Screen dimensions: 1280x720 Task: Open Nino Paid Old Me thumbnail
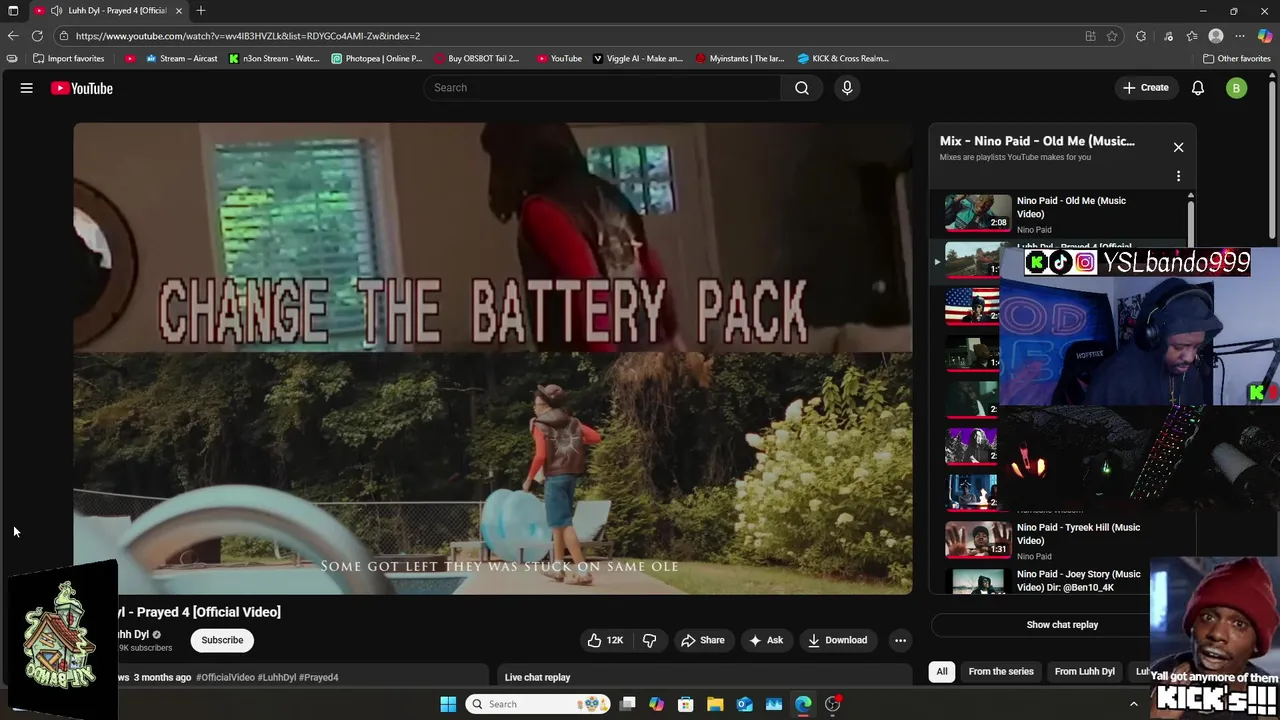tap(978, 212)
